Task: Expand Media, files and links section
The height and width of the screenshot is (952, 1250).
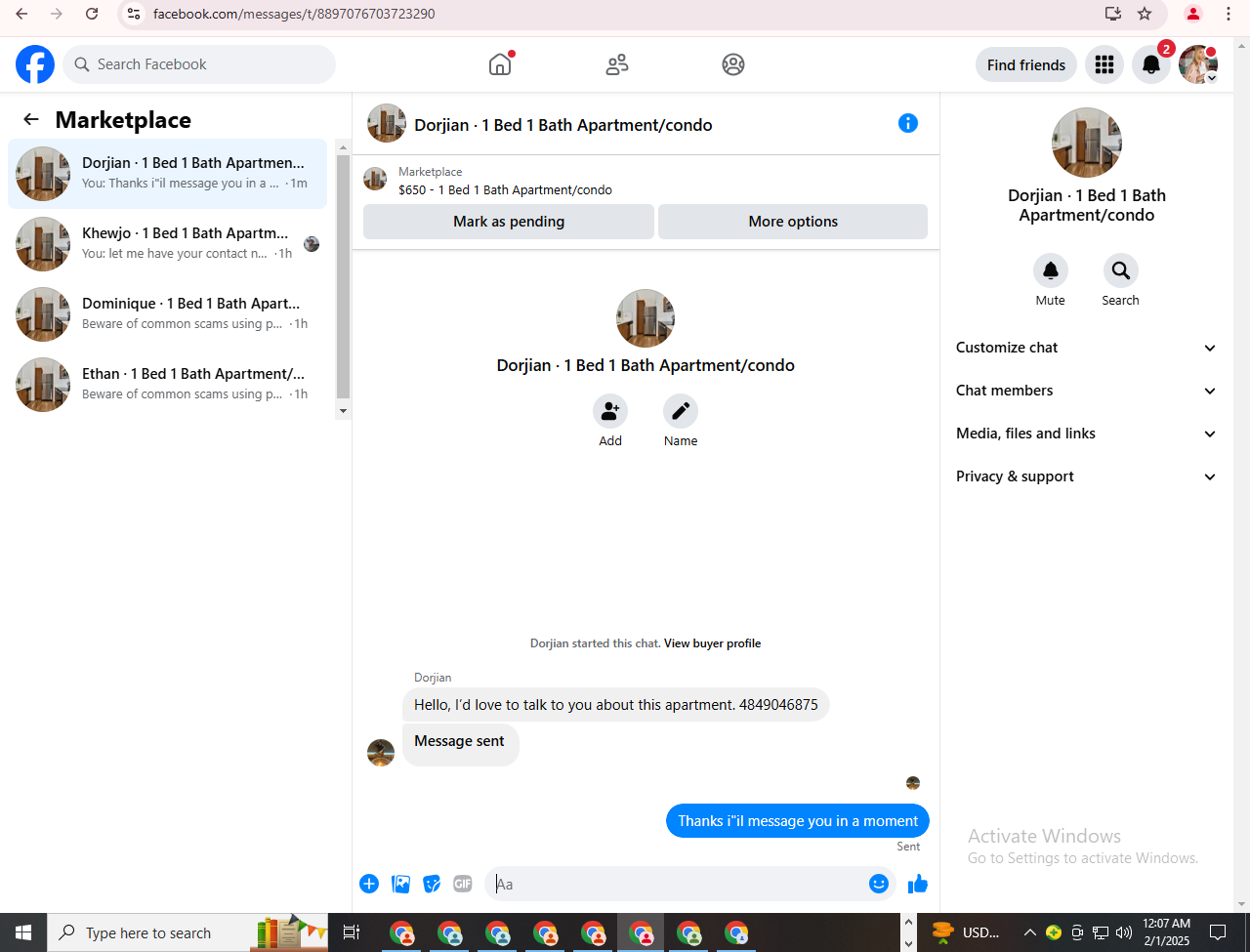Action: pos(1086,434)
